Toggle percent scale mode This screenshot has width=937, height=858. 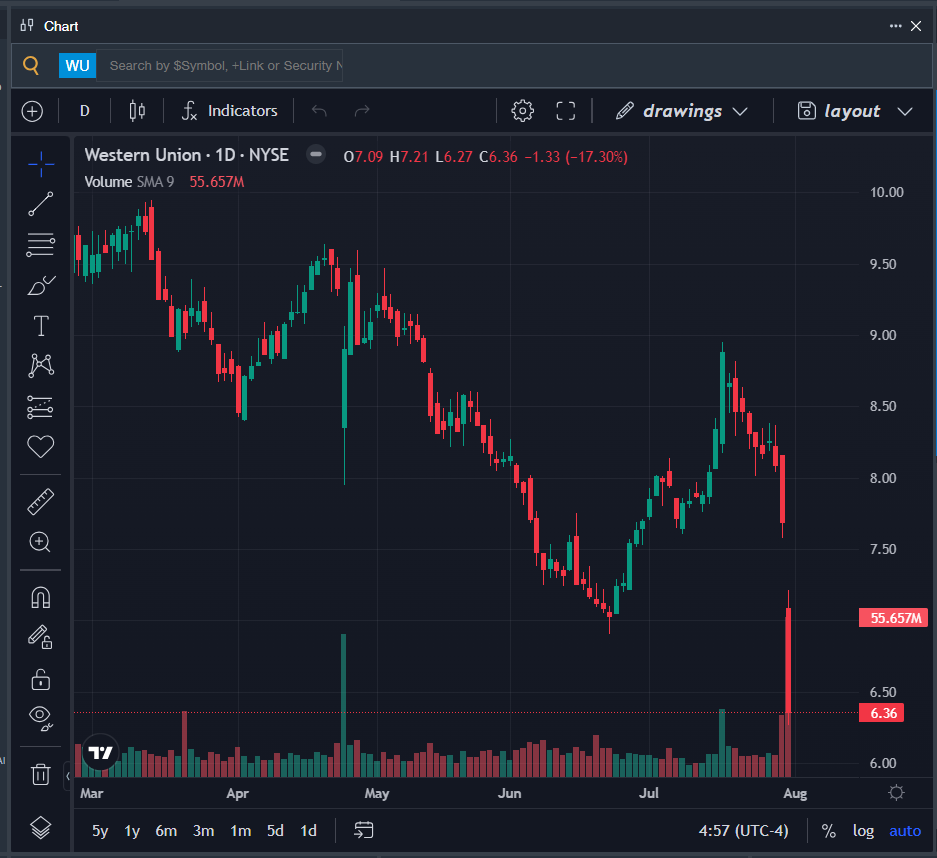(x=829, y=831)
